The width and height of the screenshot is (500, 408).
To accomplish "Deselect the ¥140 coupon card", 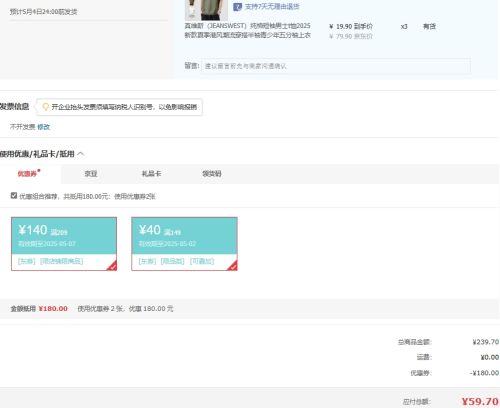I will (64, 244).
